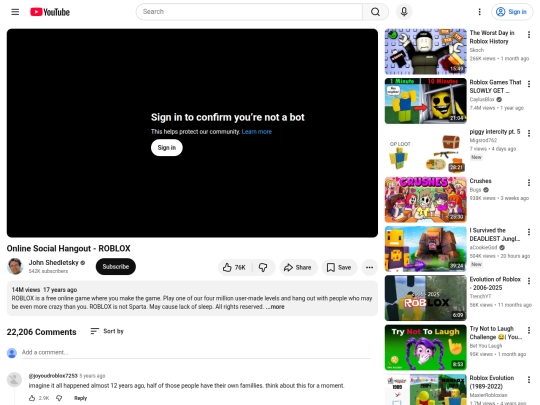Open Roblox Evolution (1989-2022) thumbnail
540x405 pixels.
pos(426,390)
